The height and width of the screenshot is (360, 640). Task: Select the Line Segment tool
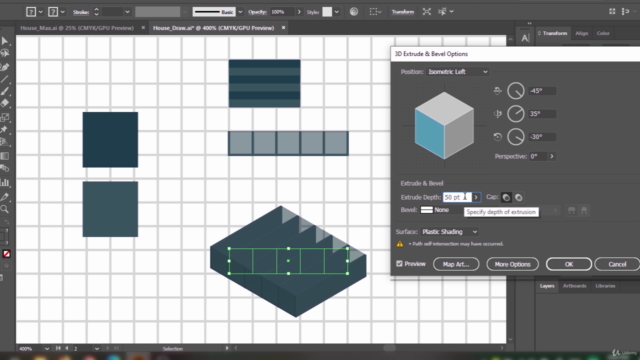(x=4, y=79)
